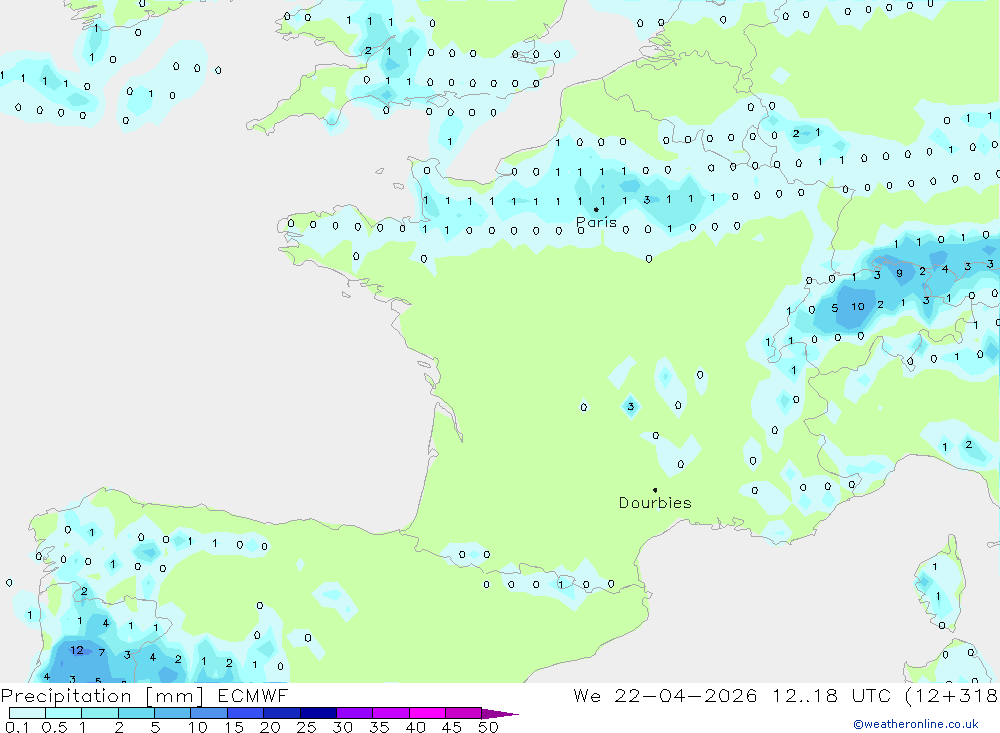Click the Dourbies location dot marker
The width and height of the screenshot is (1000, 733).
point(655,490)
